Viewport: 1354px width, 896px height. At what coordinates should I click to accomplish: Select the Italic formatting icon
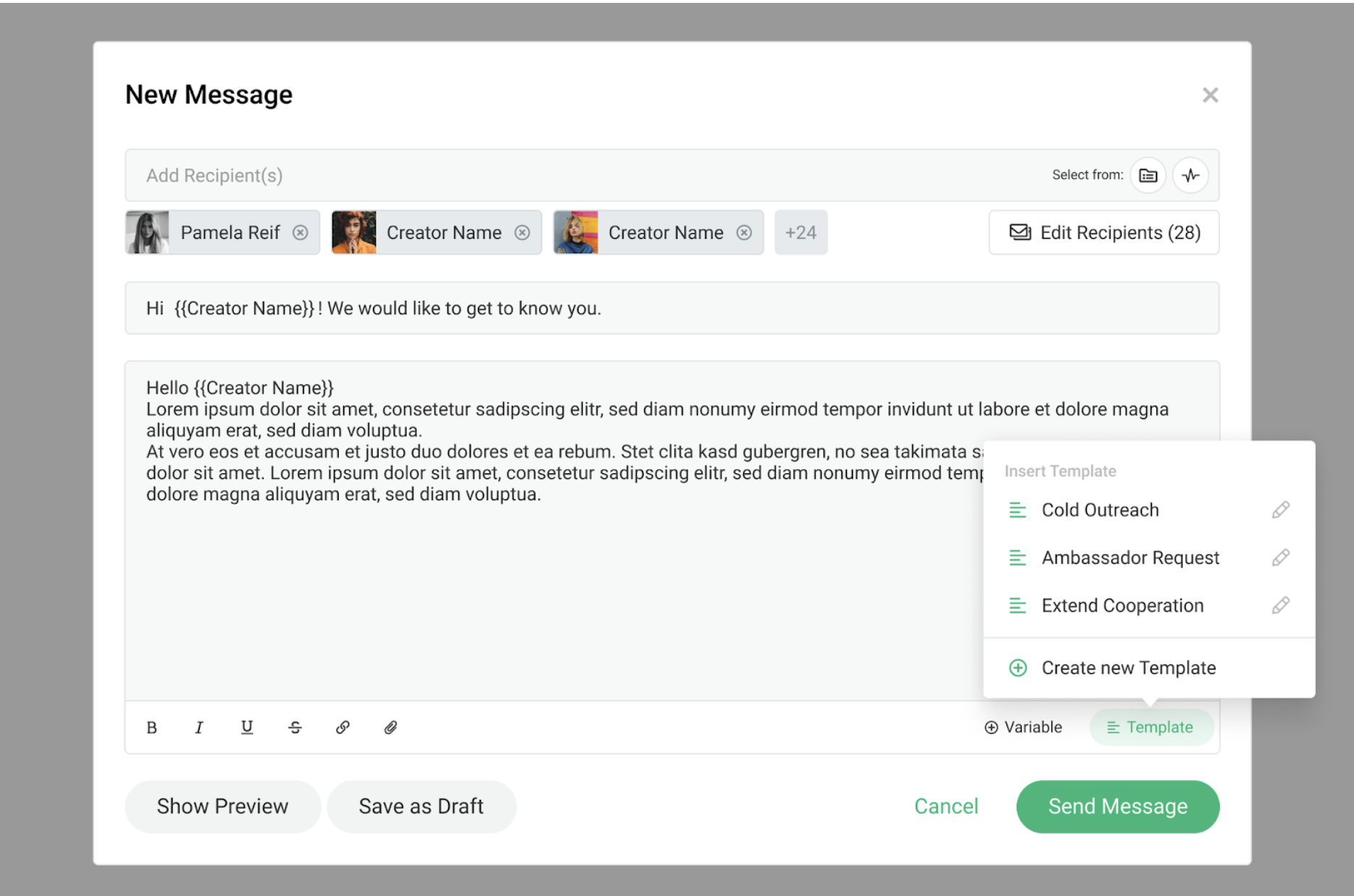pyautogui.click(x=199, y=727)
